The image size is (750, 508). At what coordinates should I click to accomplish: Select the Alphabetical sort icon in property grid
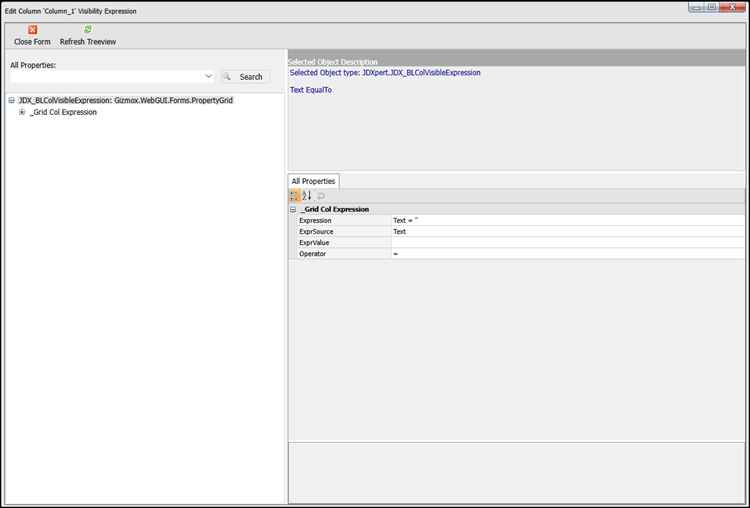[307, 196]
